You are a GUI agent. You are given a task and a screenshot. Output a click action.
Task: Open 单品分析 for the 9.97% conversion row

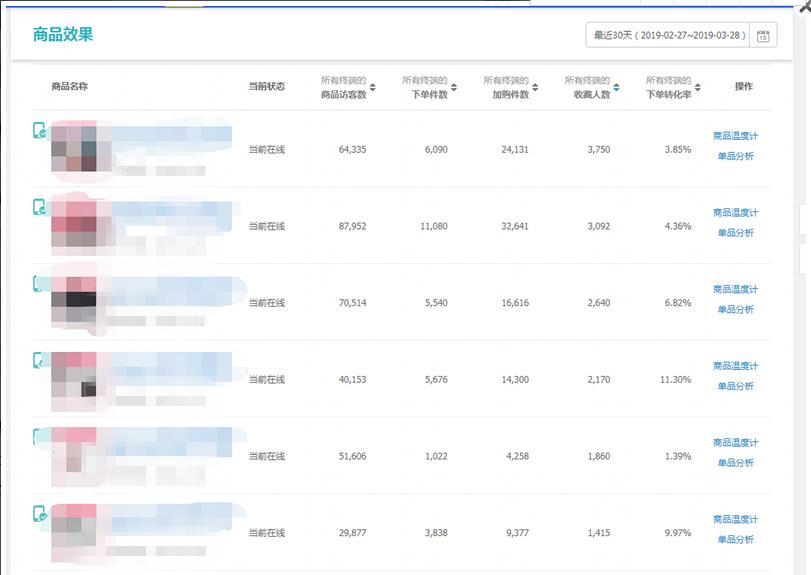(x=735, y=540)
